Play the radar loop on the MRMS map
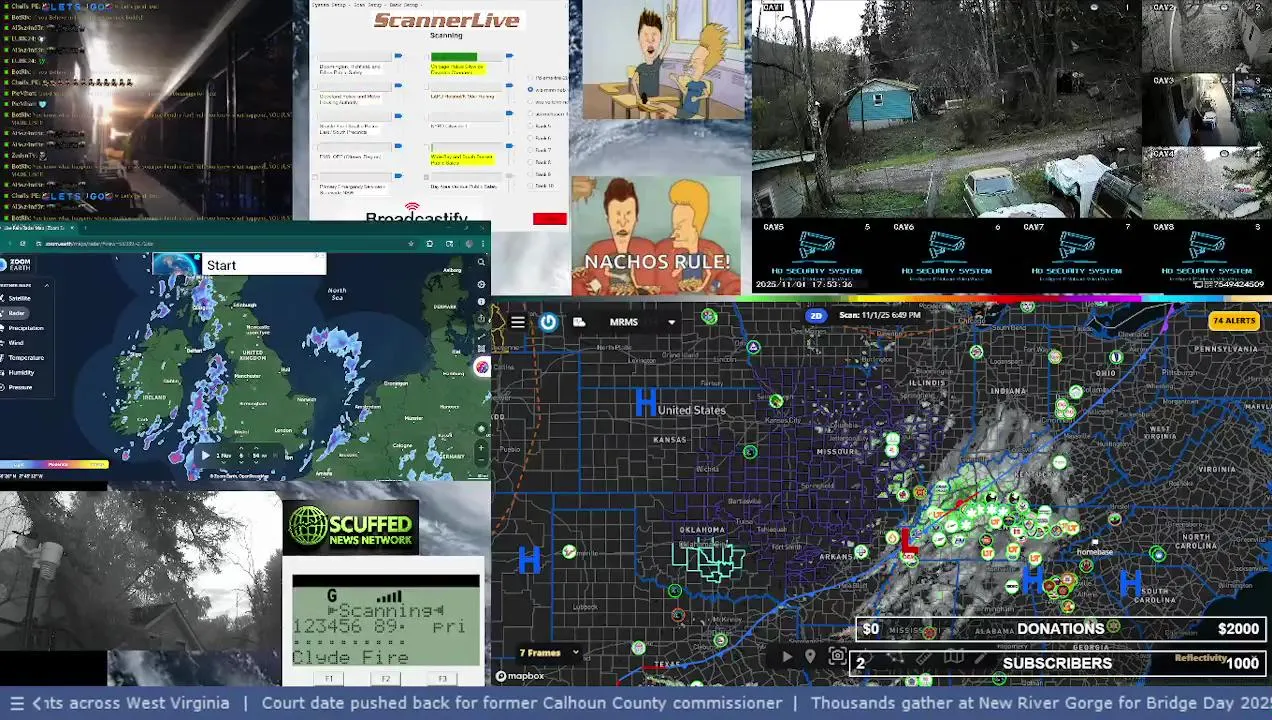This screenshot has width=1272, height=720. [x=787, y=657]
